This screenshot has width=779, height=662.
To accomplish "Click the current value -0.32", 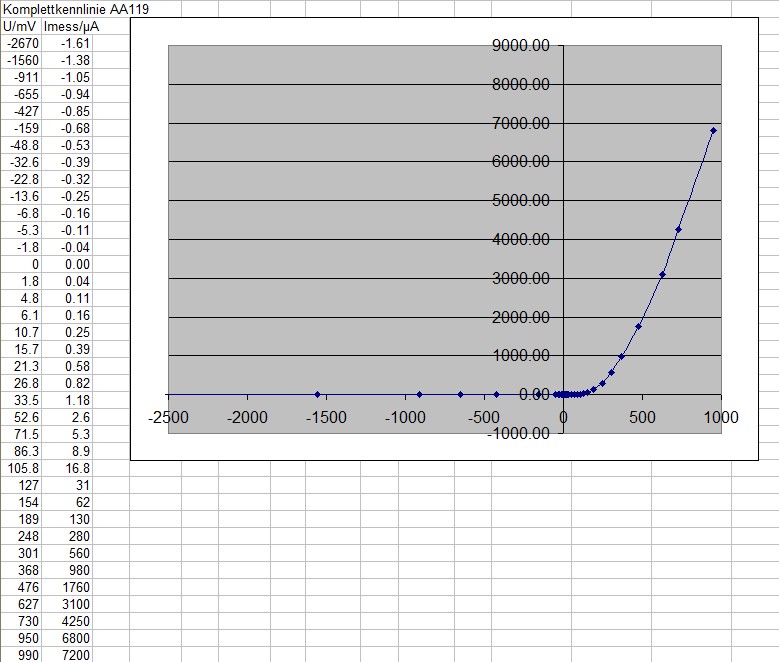I will click(67, 179).
